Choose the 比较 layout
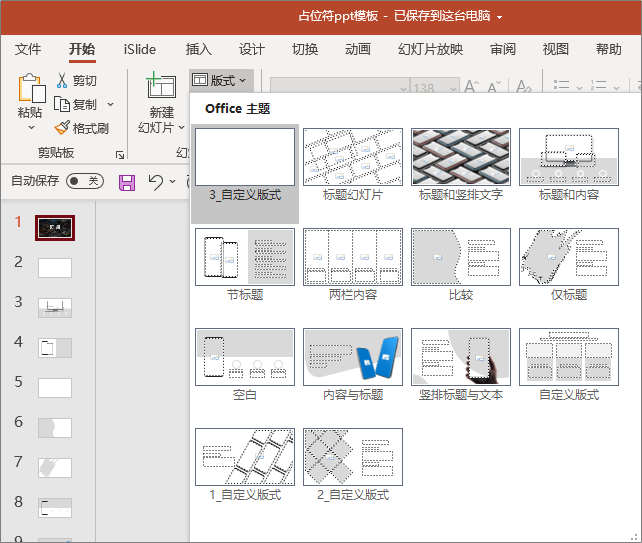Screen dimensions: 642x543 click(461, 265)
